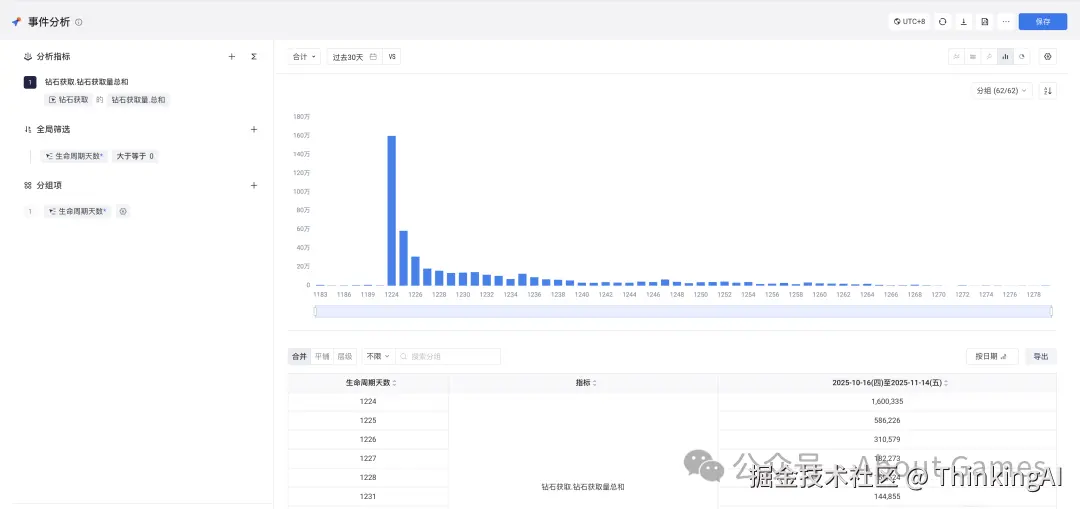Click the 导出 export button
The image size is (1080, 509).
click(x=1041, y=356)
